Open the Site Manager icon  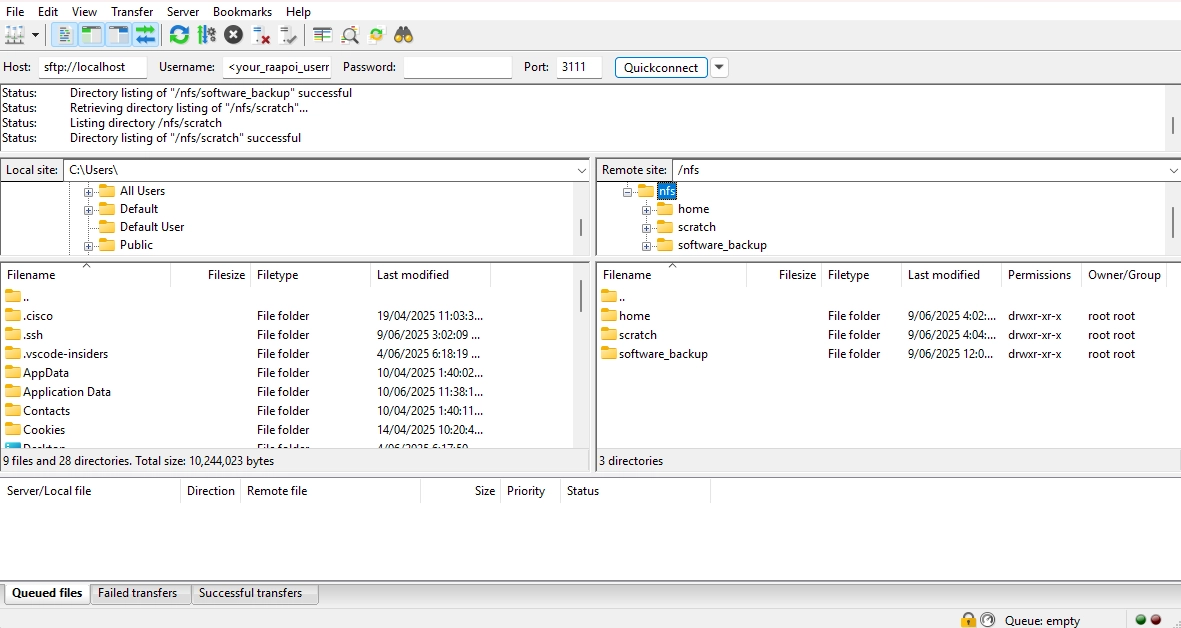click(15, 35)
